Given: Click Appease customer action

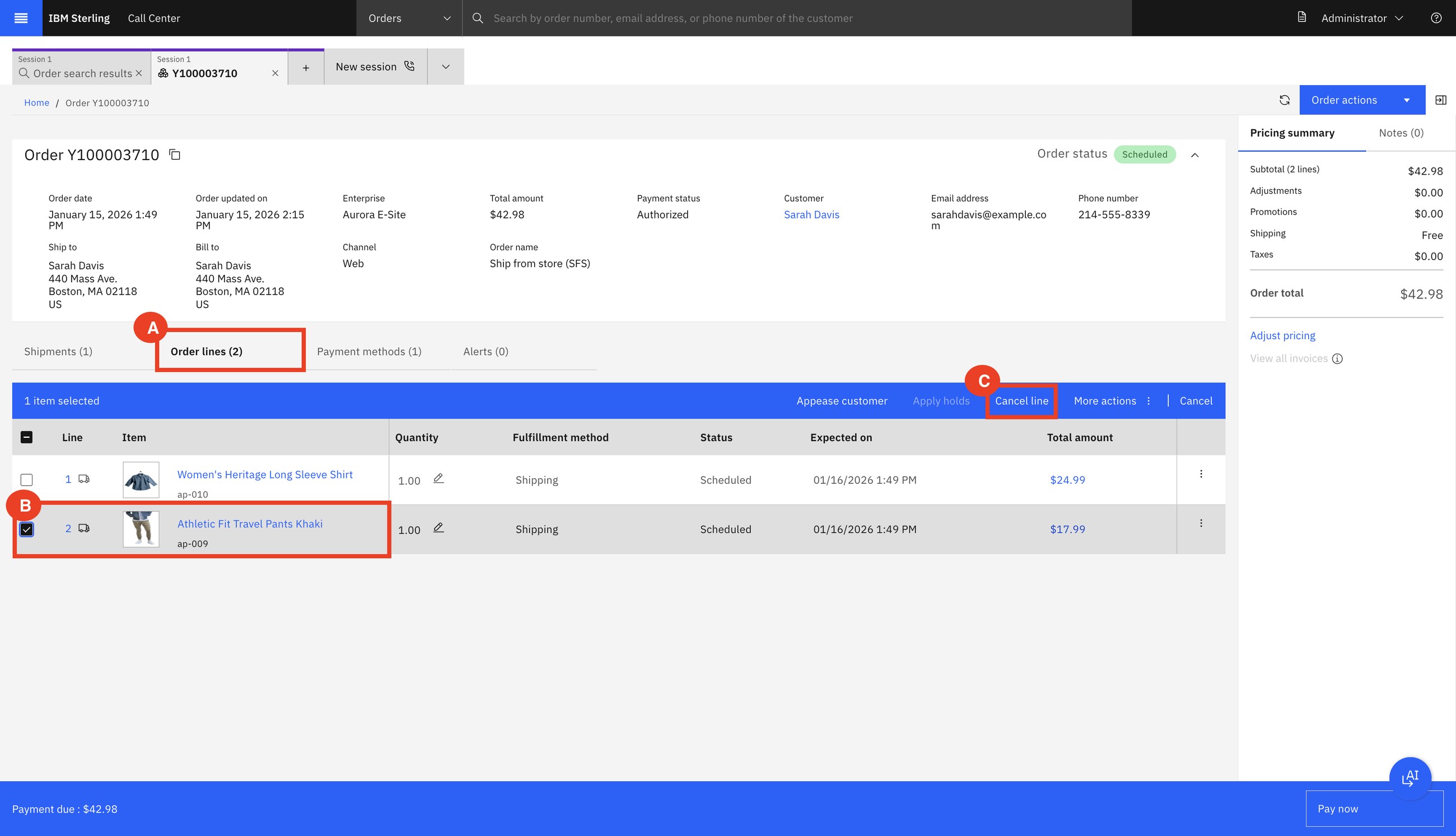Looking at the screenshot, I should [842, 401].
